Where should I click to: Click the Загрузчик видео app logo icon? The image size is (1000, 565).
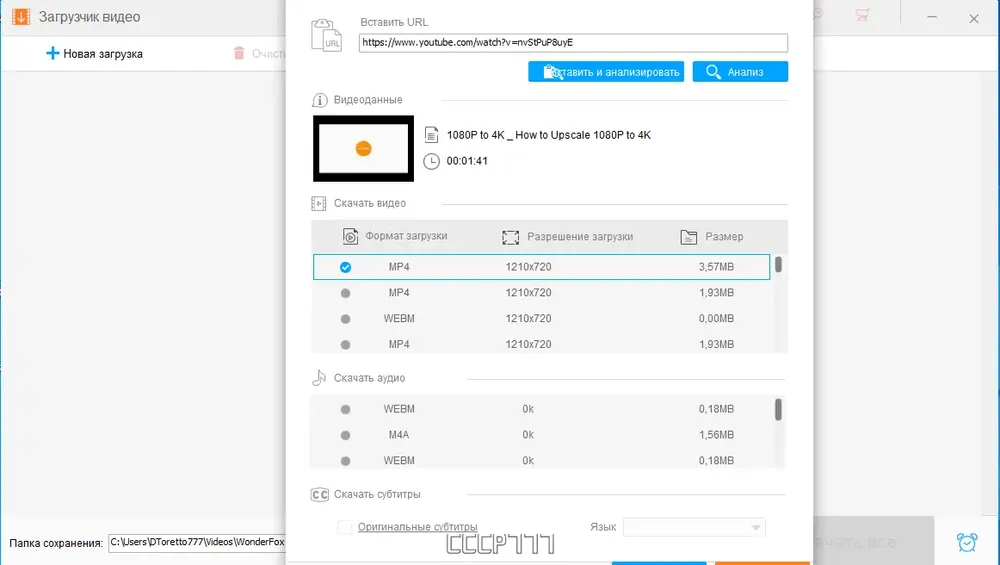pos(21,17)
